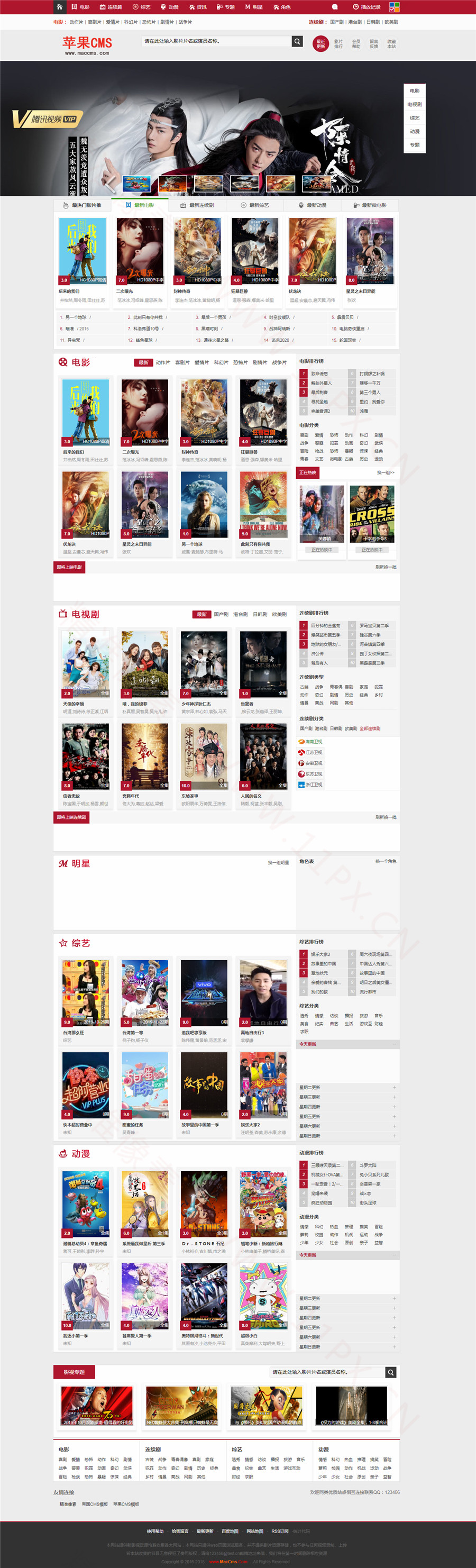Viewport: 476px width, 1568px height.
Task: Switch to the 最新连续剧 tab
Action: pos(197,205)
